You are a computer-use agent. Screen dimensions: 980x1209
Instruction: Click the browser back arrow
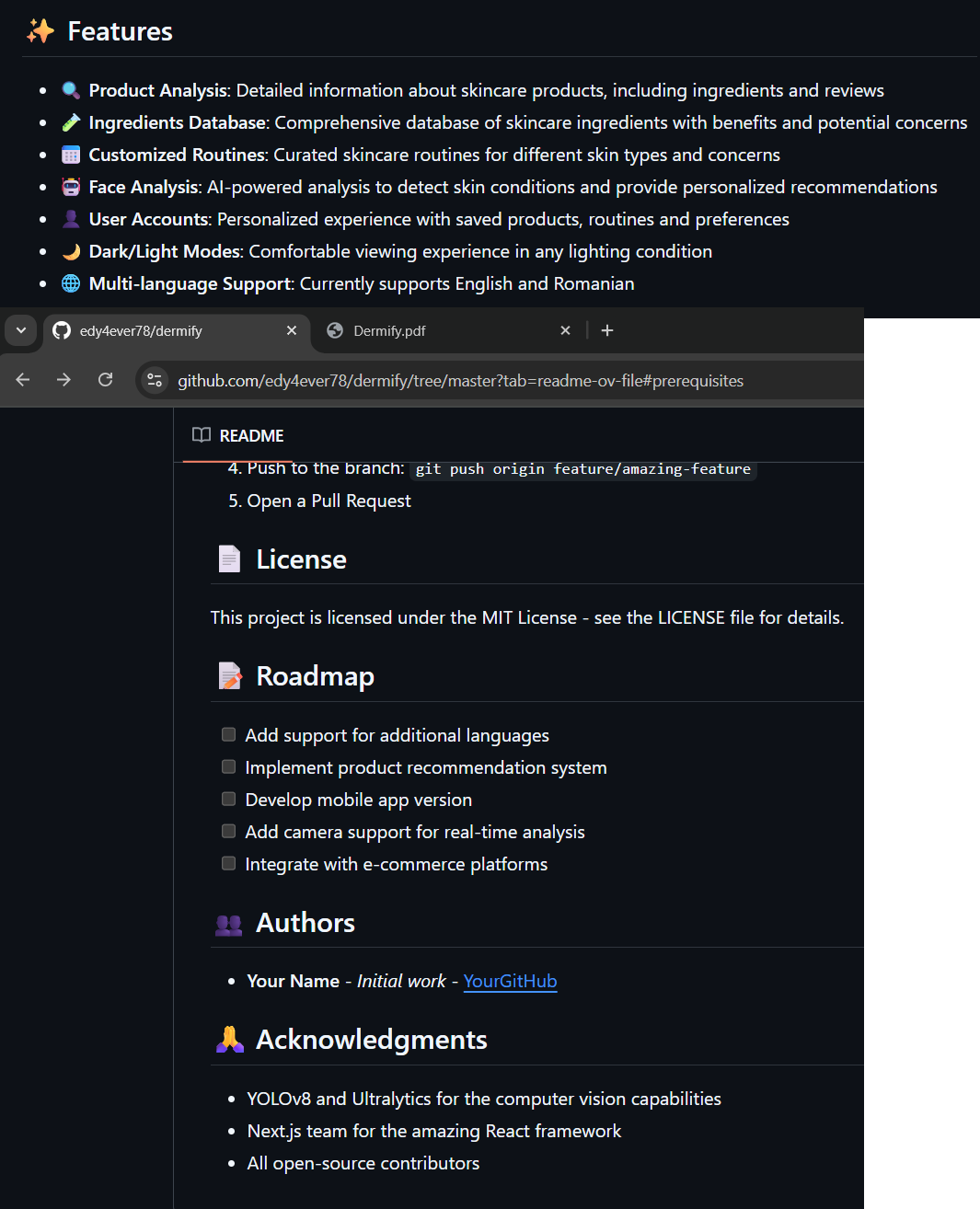(23, 380)
